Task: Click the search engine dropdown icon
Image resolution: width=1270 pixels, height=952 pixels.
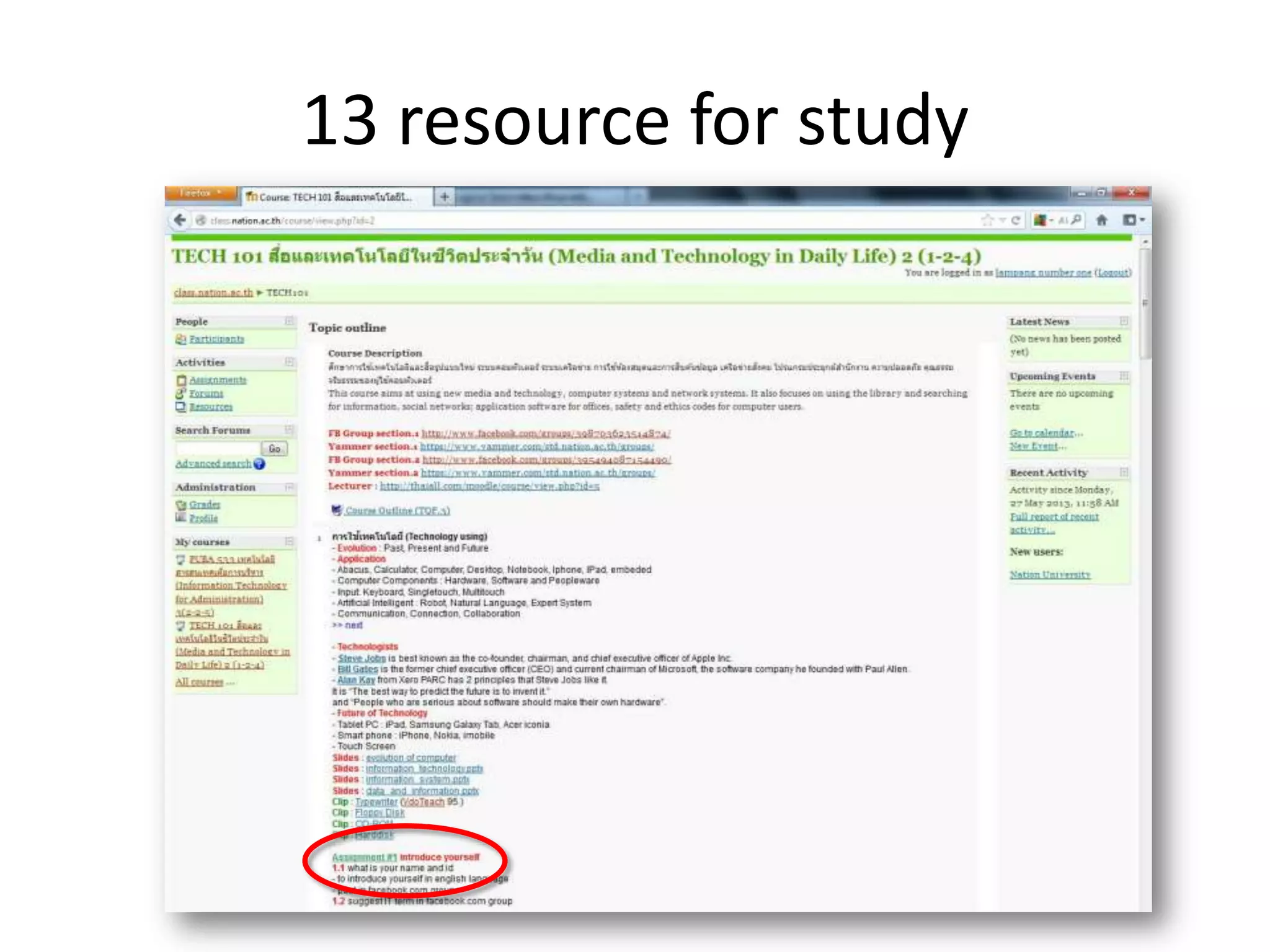Action: (1045, 220)
